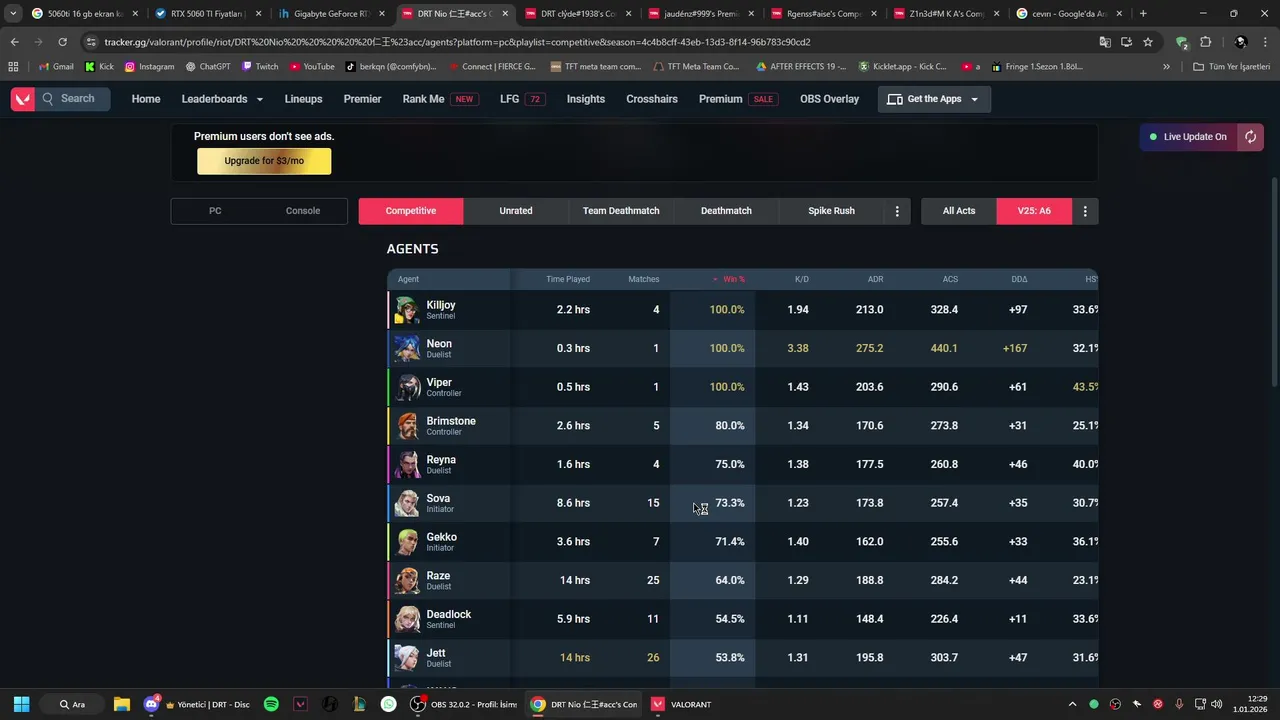Open the YouTube bookmark
Viewport: 1280px width, 720px height.
click(311, 67)
